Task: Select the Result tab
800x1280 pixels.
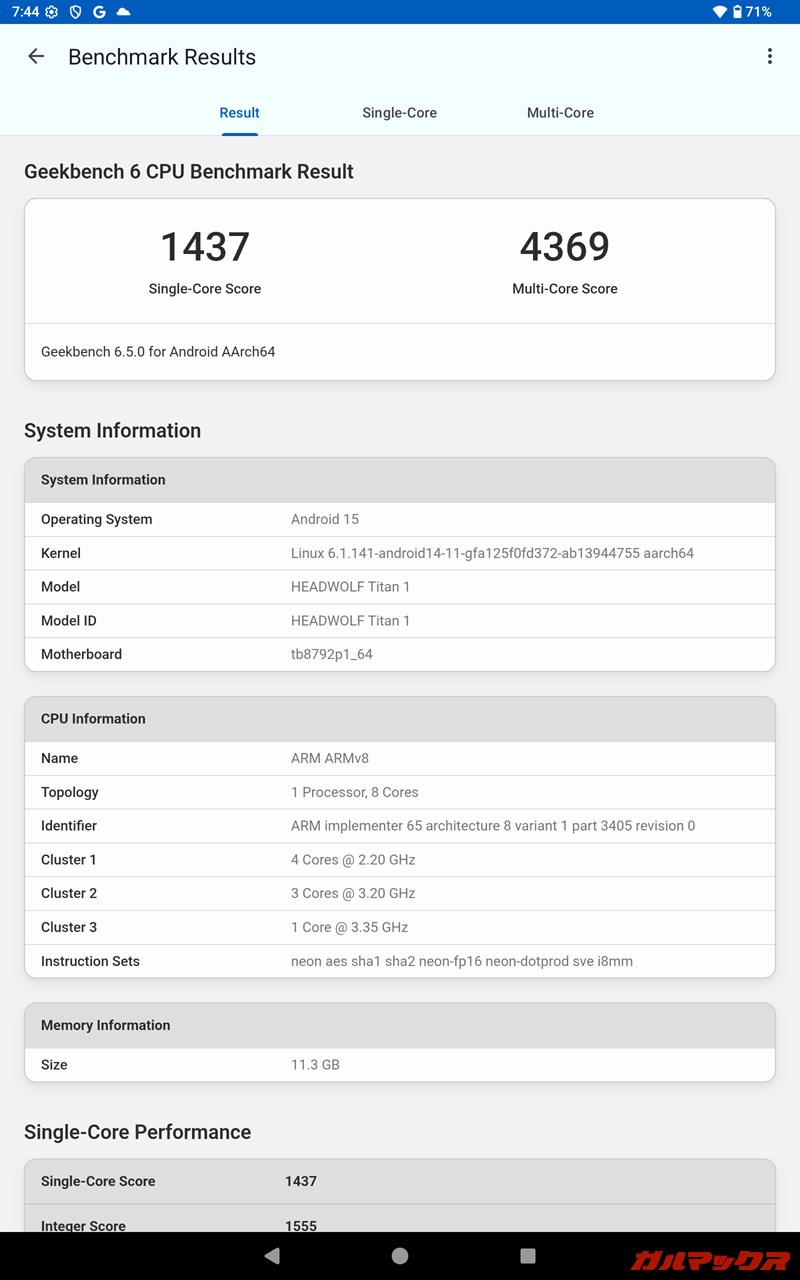Action: [x=239, y=113]
